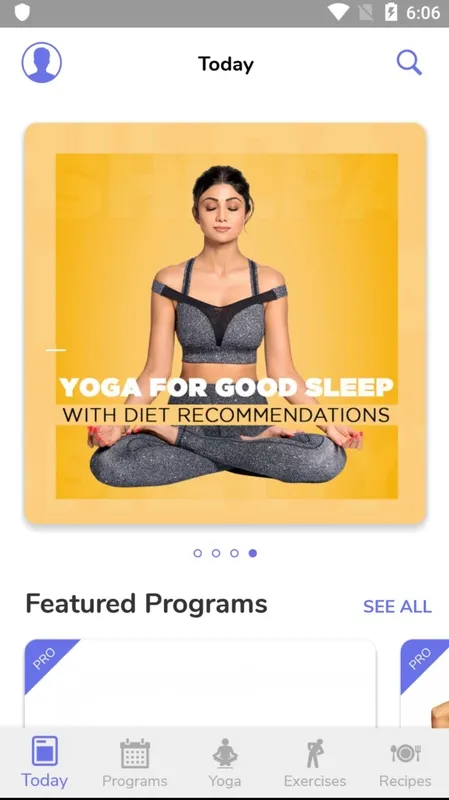449x800 pixels.
Task: Open the first PRO featured program card
Action: tap(201, 683)
